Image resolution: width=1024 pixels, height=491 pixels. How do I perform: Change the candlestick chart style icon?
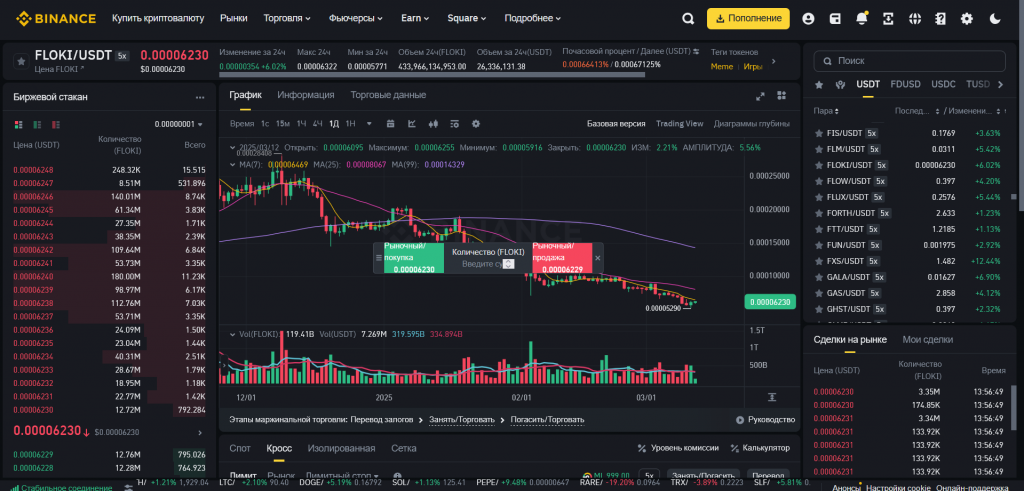[x=433, y=123]
